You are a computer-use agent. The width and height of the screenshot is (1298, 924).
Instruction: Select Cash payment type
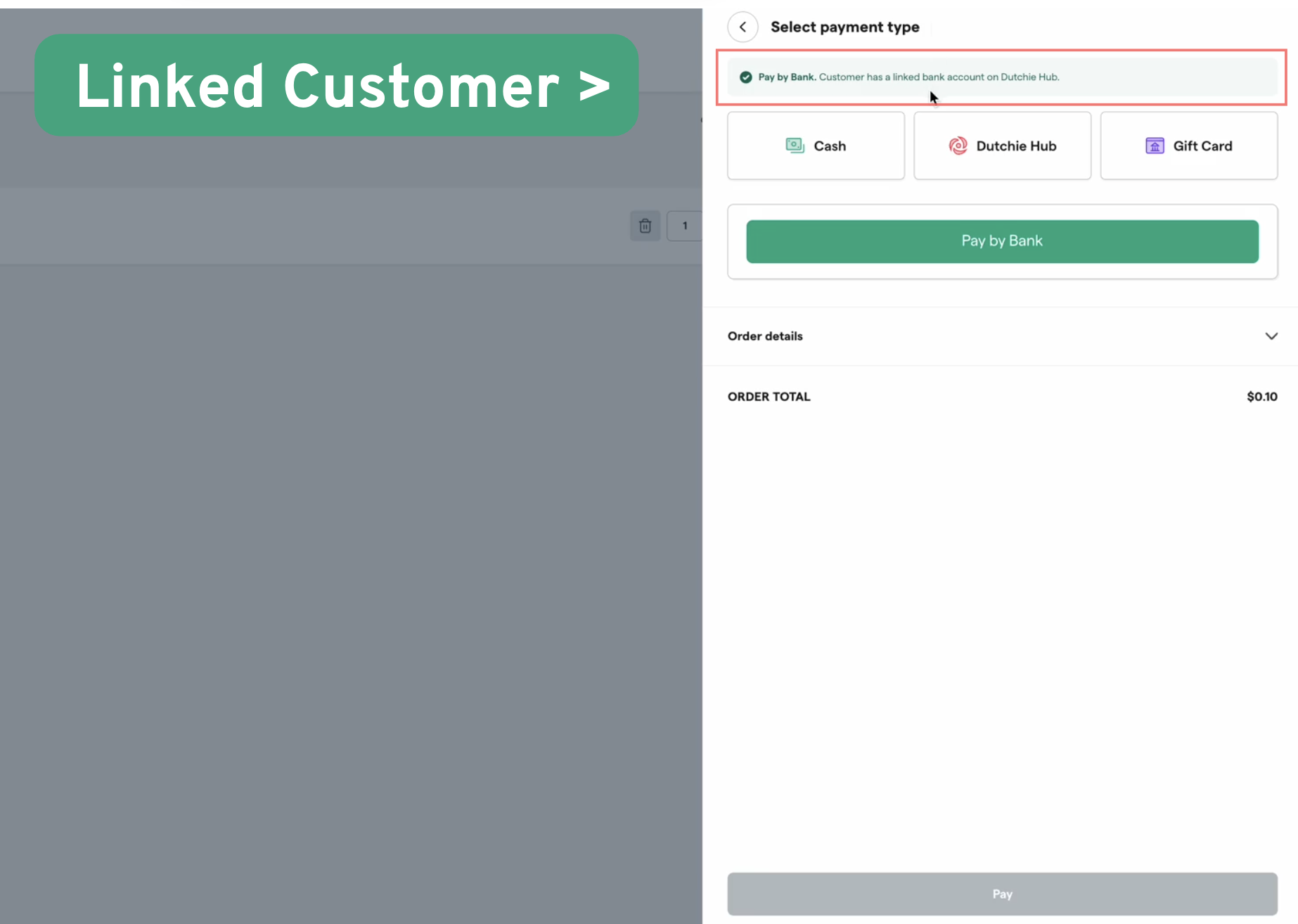tap(816, 146)
